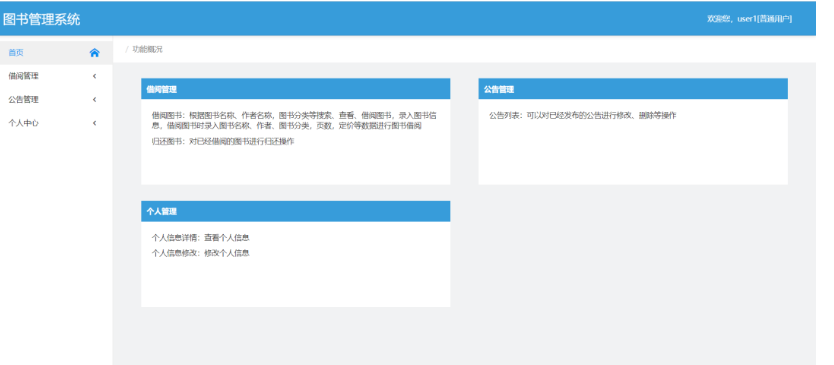Open 首页 menu item
The image size is (834, 365).
pyautogui.click(x=56, y=53)
